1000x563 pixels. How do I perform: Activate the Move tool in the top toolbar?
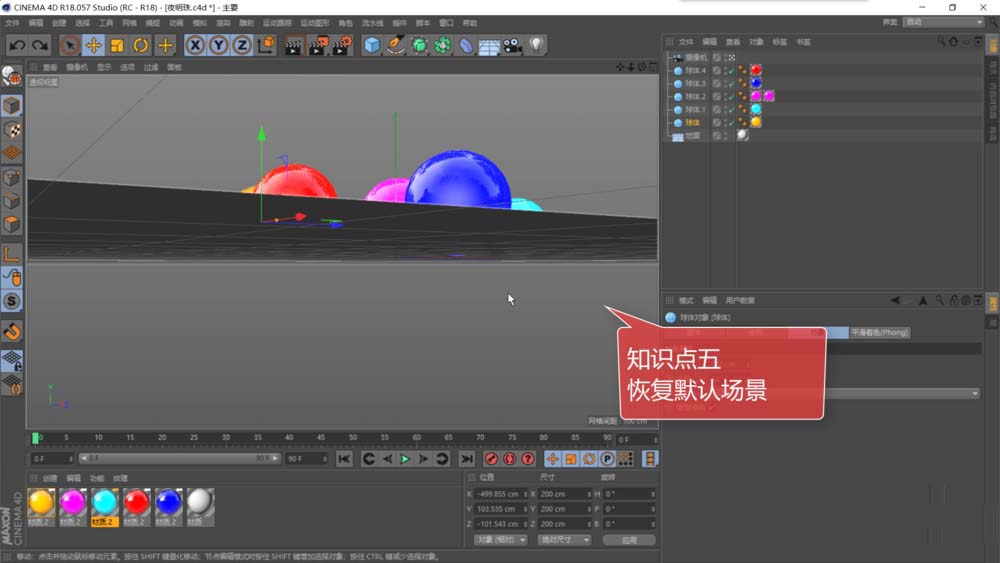pyautogui.click(x=94, y=45)
